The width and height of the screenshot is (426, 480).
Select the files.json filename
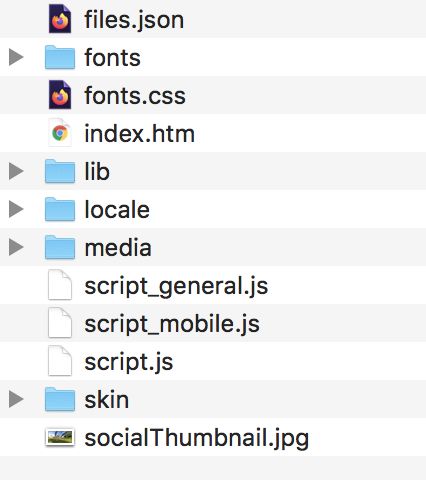click(x=134, y=21)
